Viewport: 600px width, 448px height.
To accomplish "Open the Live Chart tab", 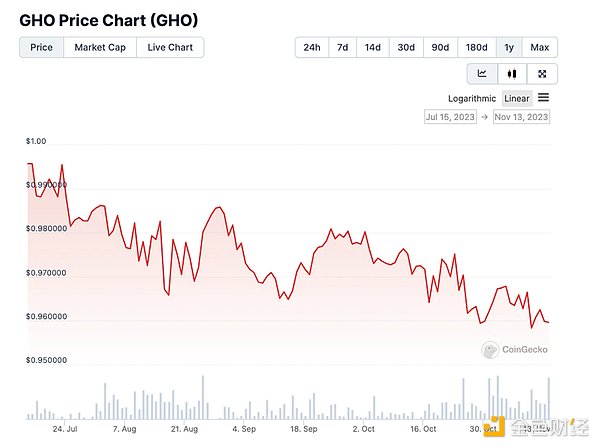I will [170, 47].
